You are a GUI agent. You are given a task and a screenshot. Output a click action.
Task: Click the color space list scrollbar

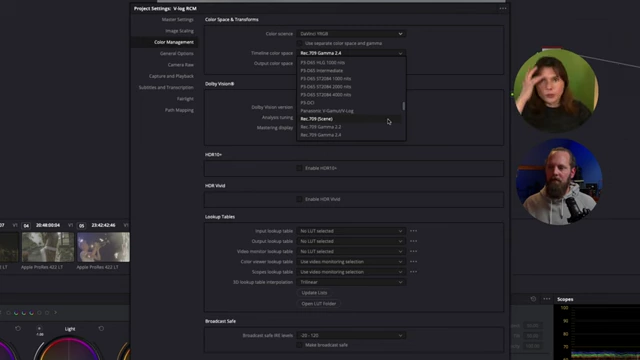[x=404, y=106]
